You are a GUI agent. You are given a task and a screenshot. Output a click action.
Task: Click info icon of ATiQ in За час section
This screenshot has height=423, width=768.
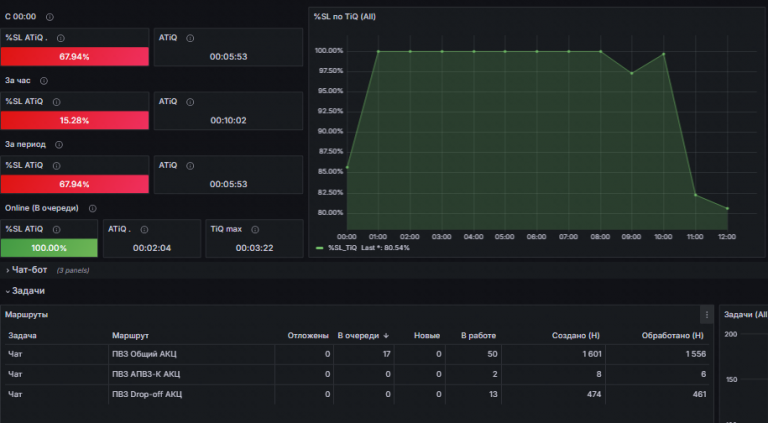(190, 102)
